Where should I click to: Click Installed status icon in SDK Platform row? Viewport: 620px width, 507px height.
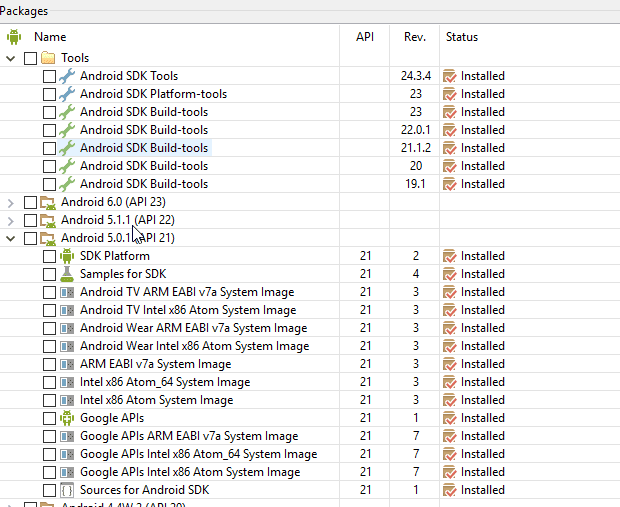[x=450, y=256]
